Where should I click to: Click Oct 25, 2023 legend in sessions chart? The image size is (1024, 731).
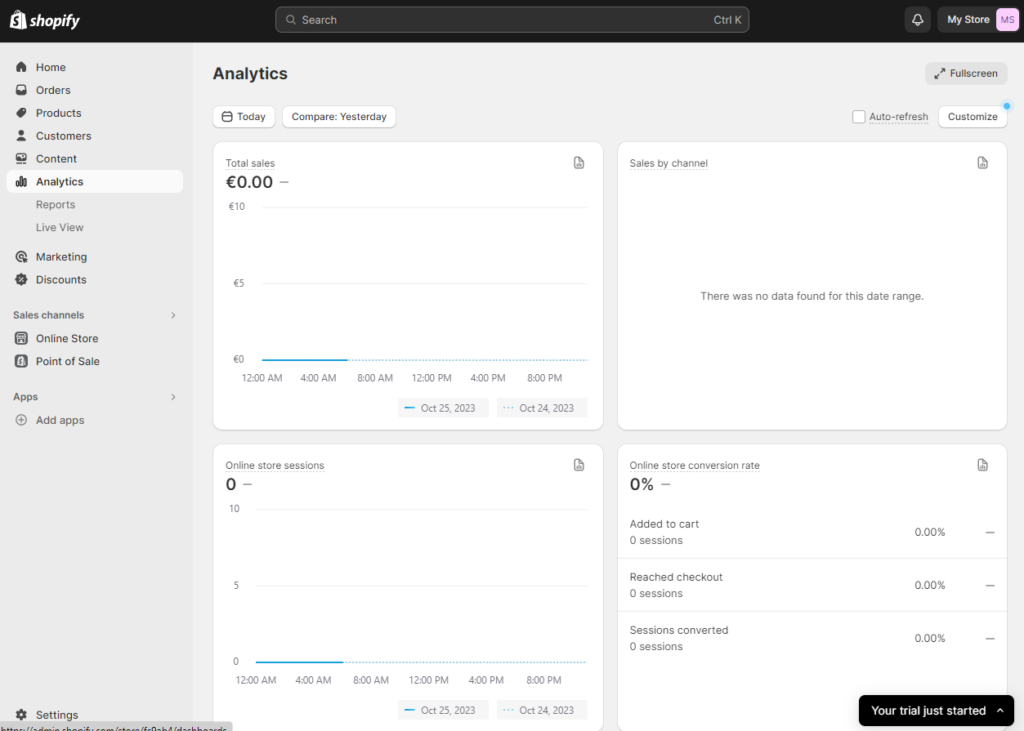point(443,710)
